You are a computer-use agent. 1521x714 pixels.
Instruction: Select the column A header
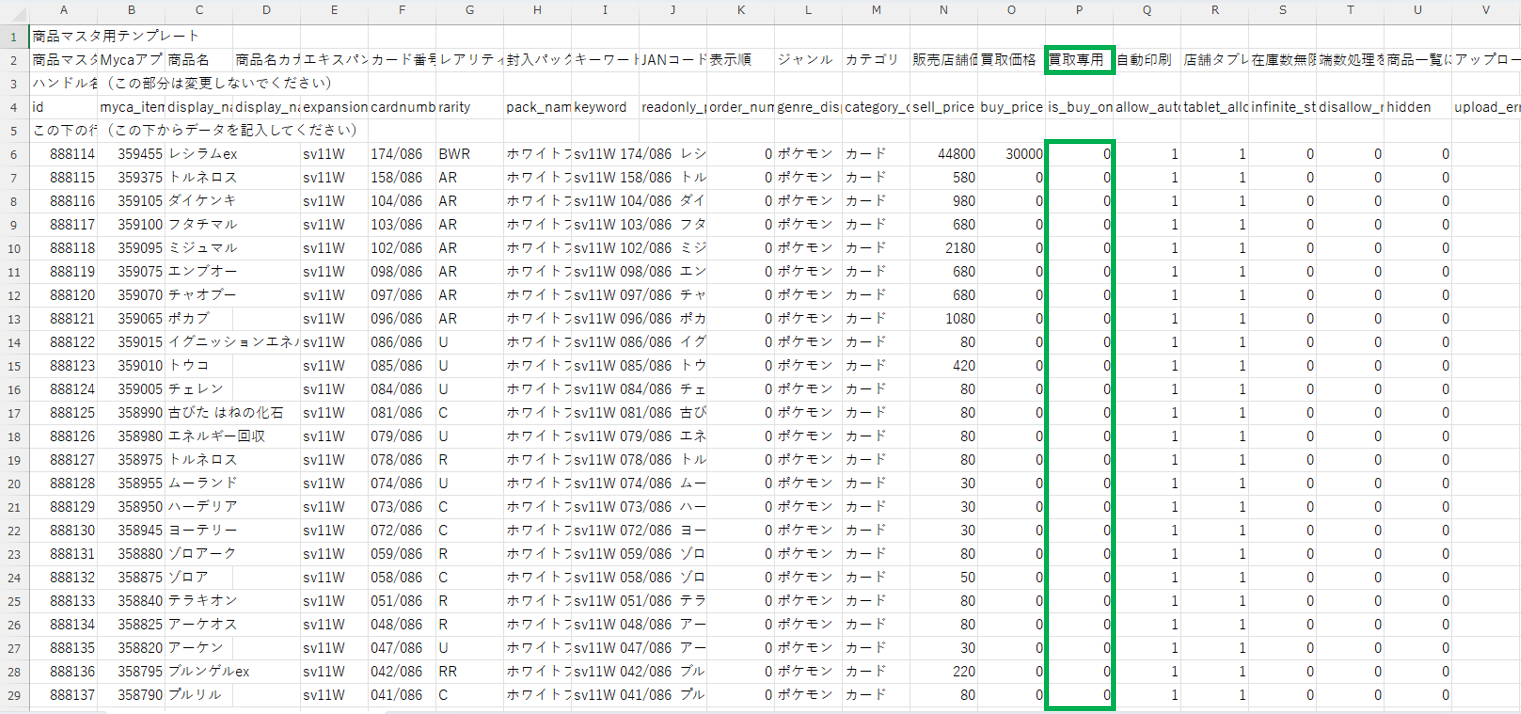click(x=64, y=11)
